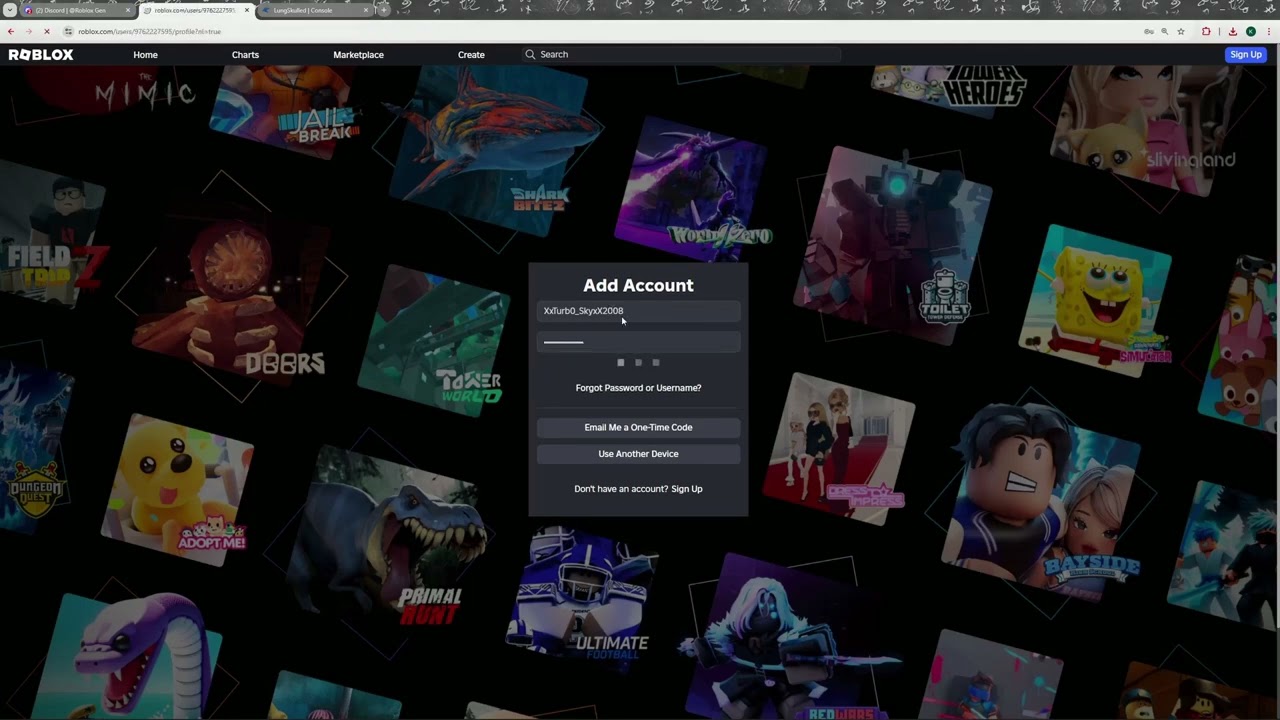The height and width of the screenshot is (720, 1280).
Task: Click the Tower Heroes game thumbnail
Action: pyautogui.click(x=948, y=90)
